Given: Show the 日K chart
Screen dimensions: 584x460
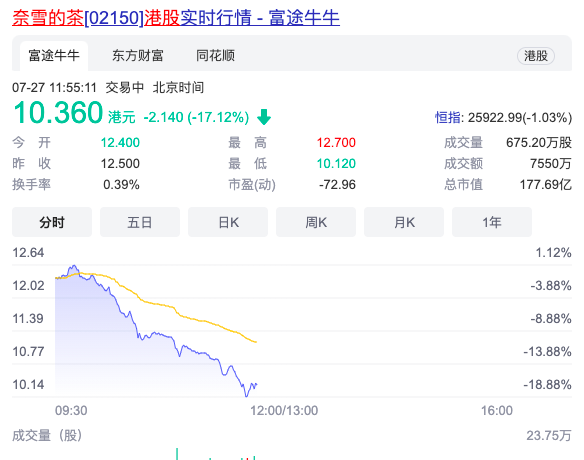Looking at the screenshot, I should coord(228,222).
